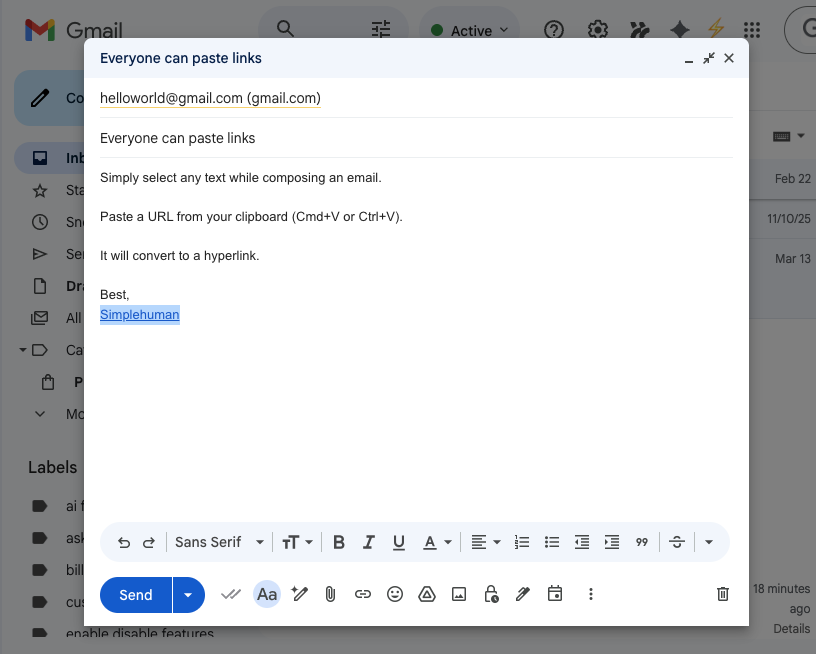Open the insert link tool

pyautogui.click(x=363, y=594)
